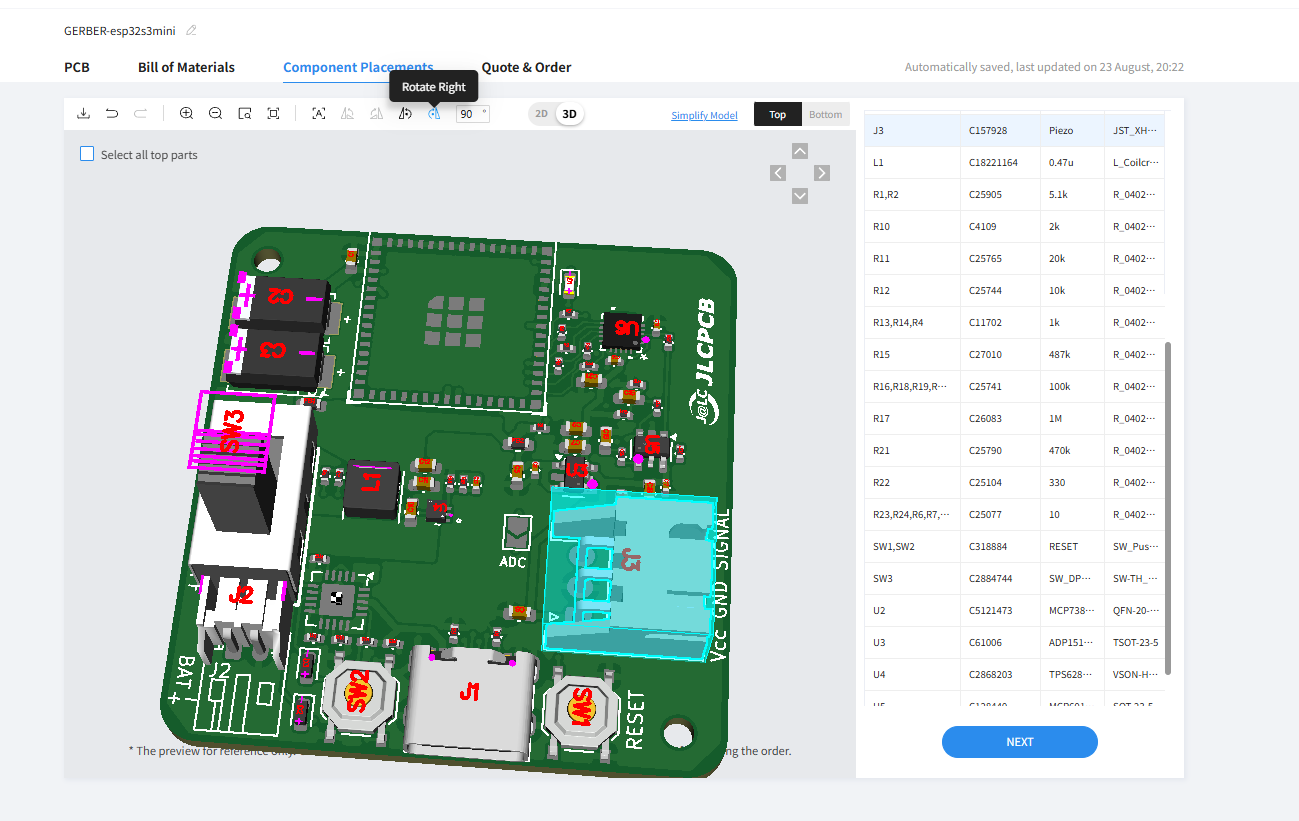Switch the preview to 2D mode

click(x=541, y=114)
